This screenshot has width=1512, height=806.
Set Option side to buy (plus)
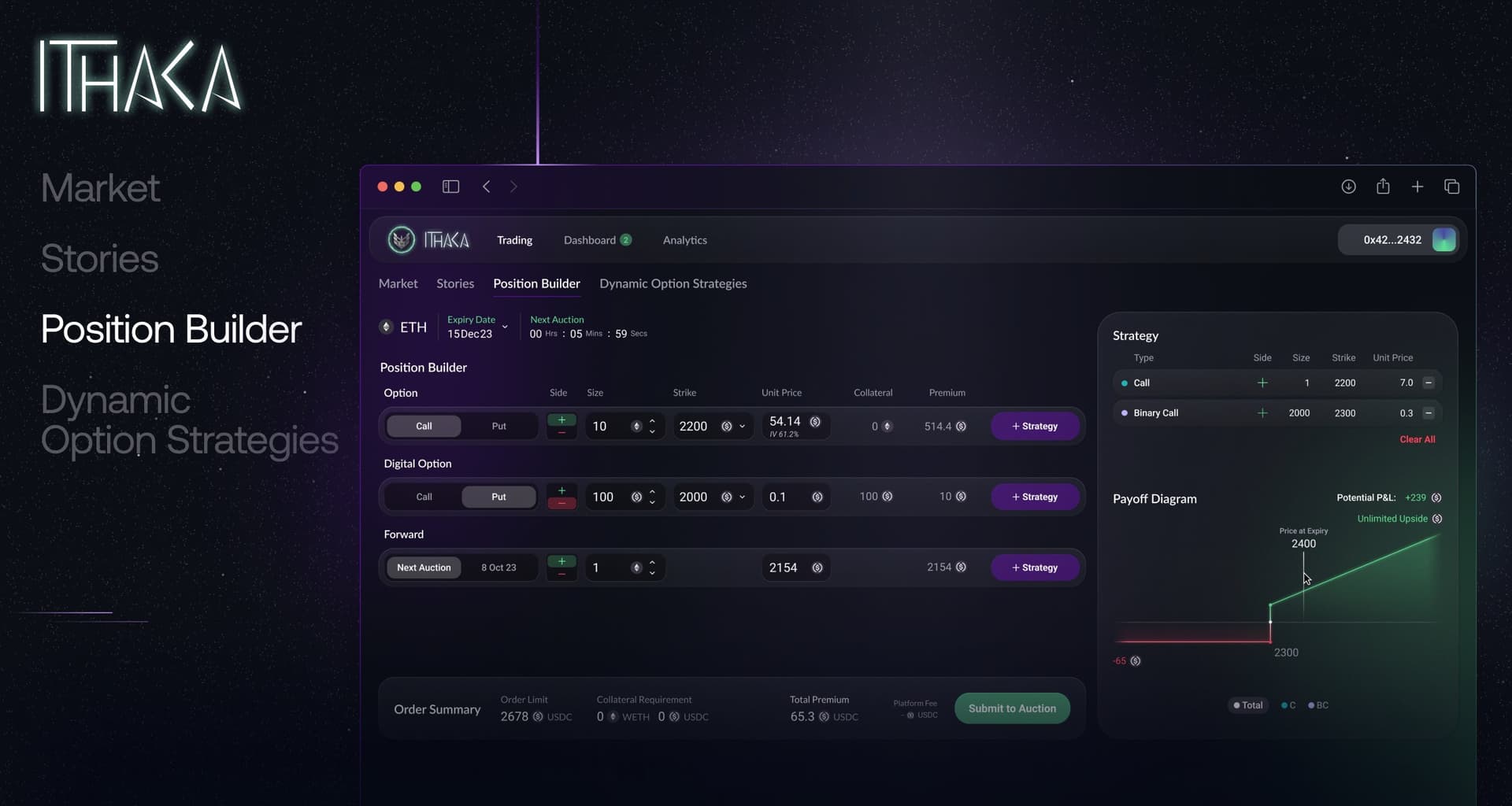[x=561, y=420]
